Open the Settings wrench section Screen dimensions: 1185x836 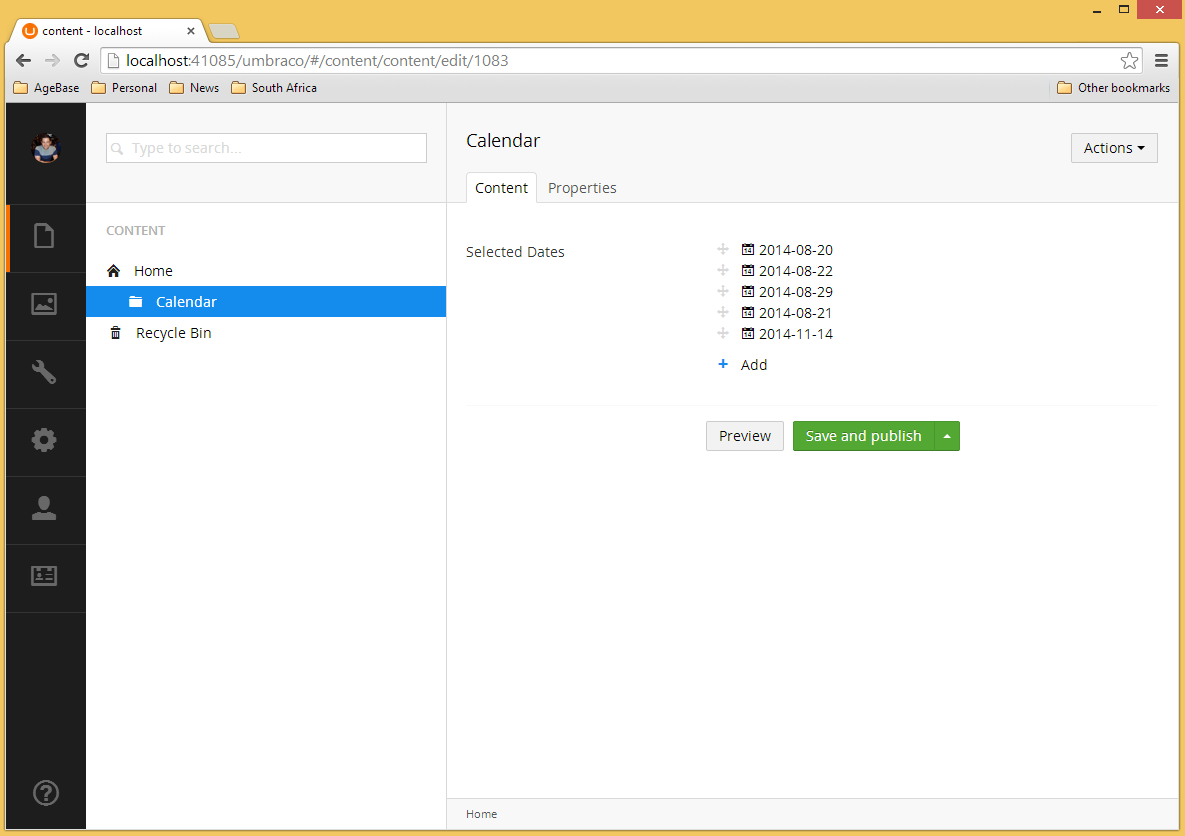coord(44,372)
